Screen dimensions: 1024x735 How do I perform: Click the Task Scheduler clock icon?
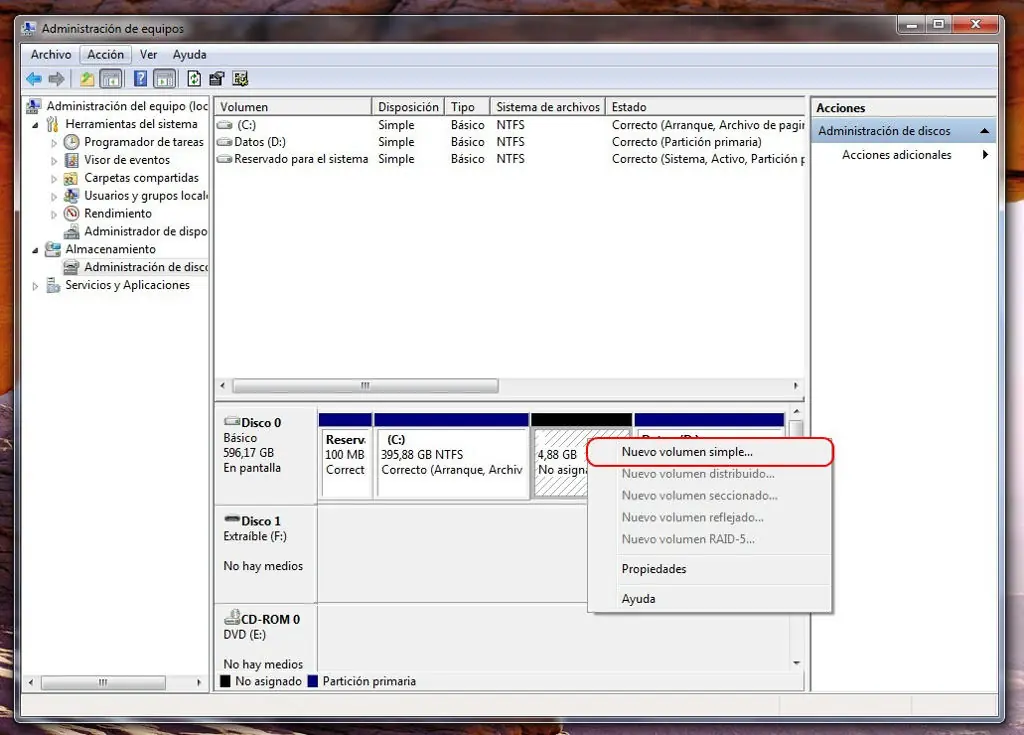click(x=72, y=142)
